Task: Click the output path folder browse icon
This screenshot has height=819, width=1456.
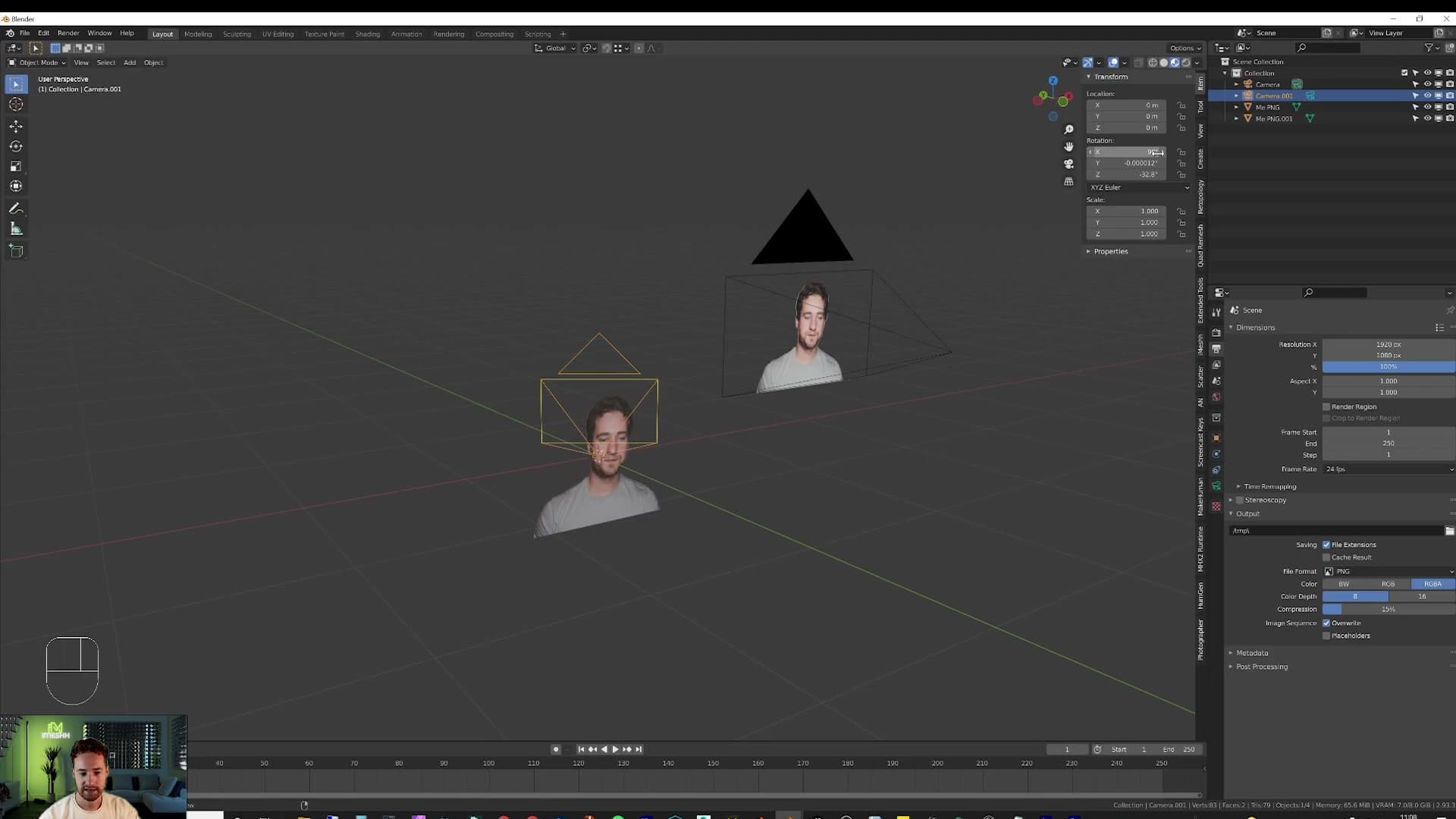Action: pos(1449,531)
